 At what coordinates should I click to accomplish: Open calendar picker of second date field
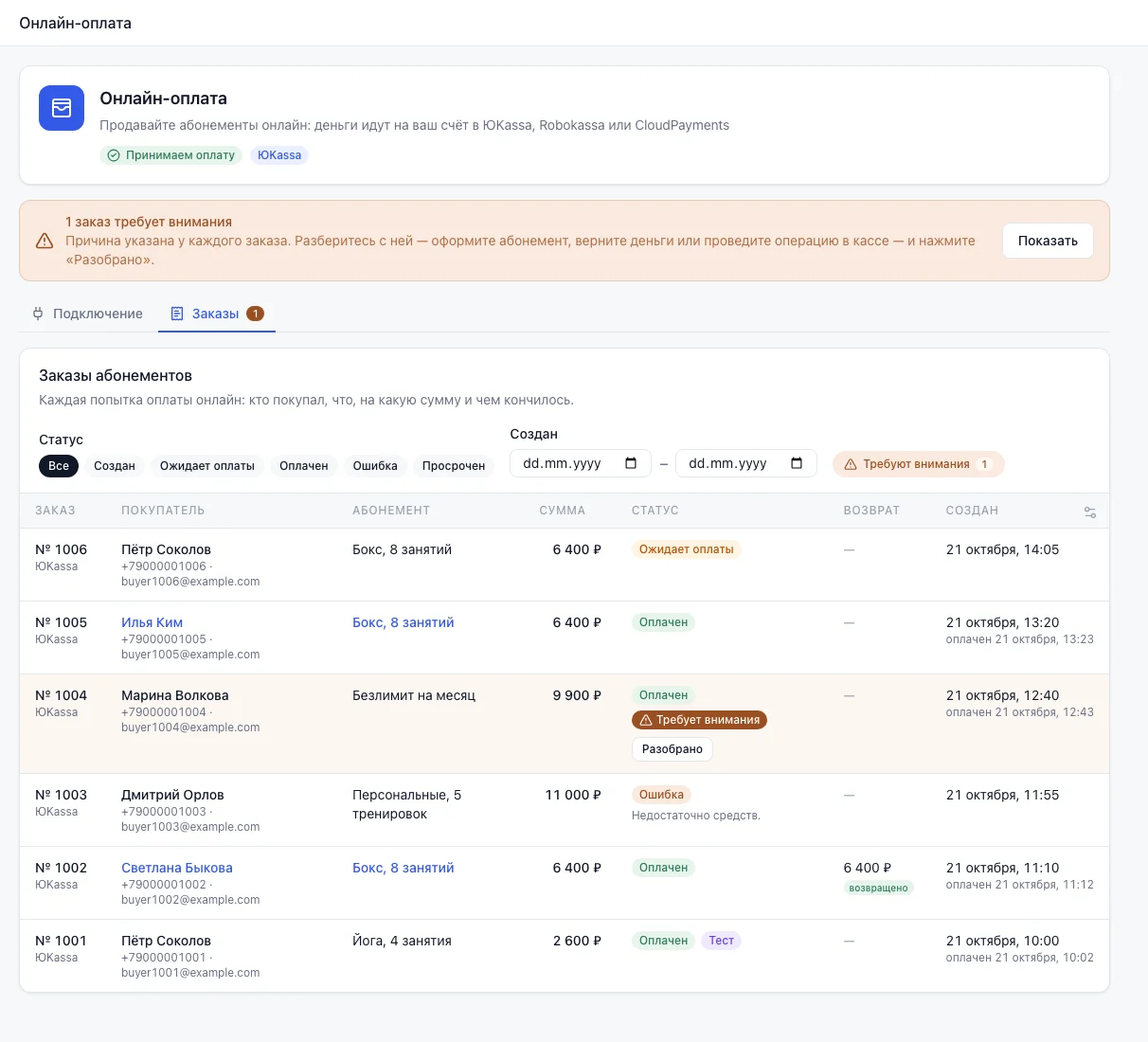[x=797, y=463]
